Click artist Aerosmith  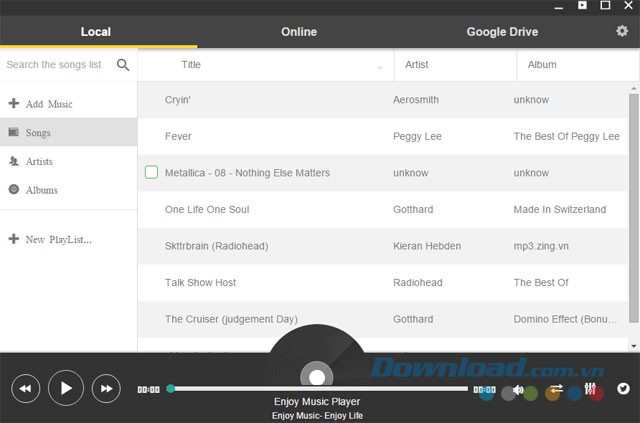point(416,100)
